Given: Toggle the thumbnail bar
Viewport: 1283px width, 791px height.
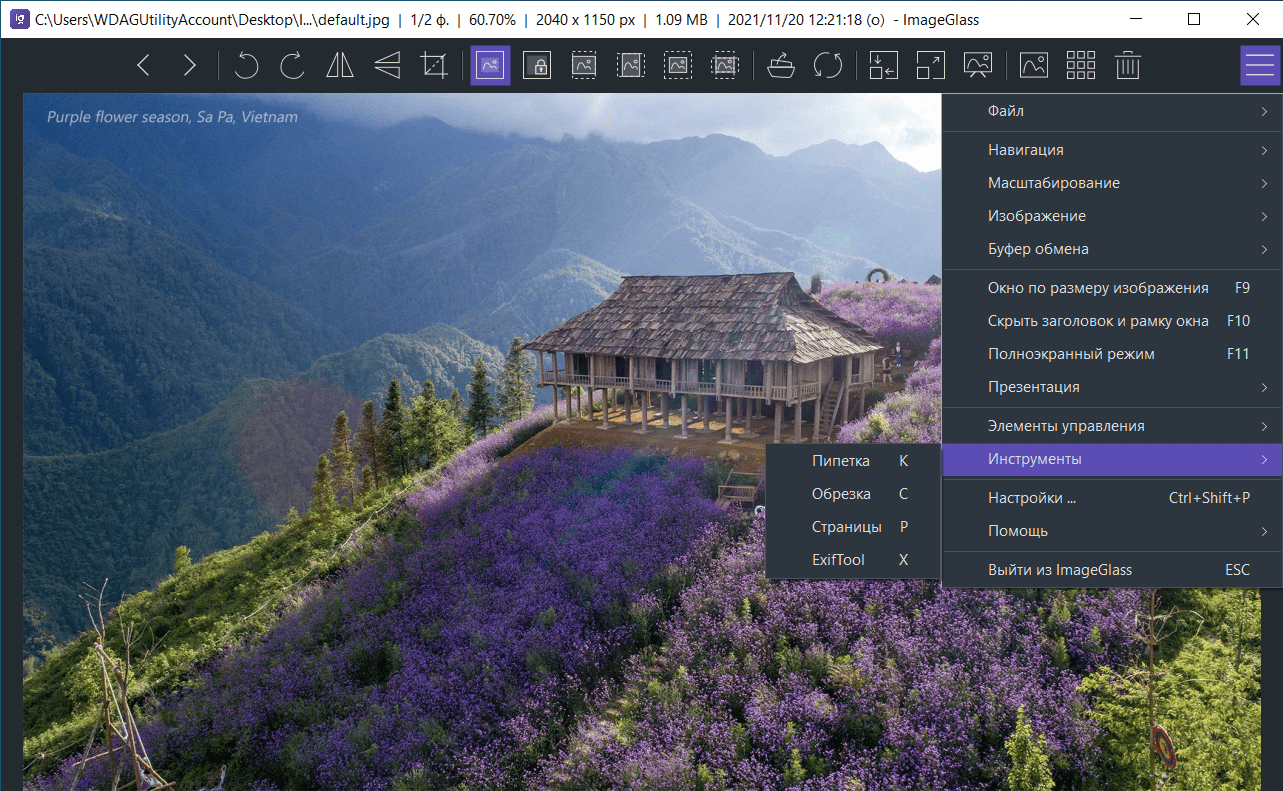Looking at the screenshot, I should coord(1034,66).
